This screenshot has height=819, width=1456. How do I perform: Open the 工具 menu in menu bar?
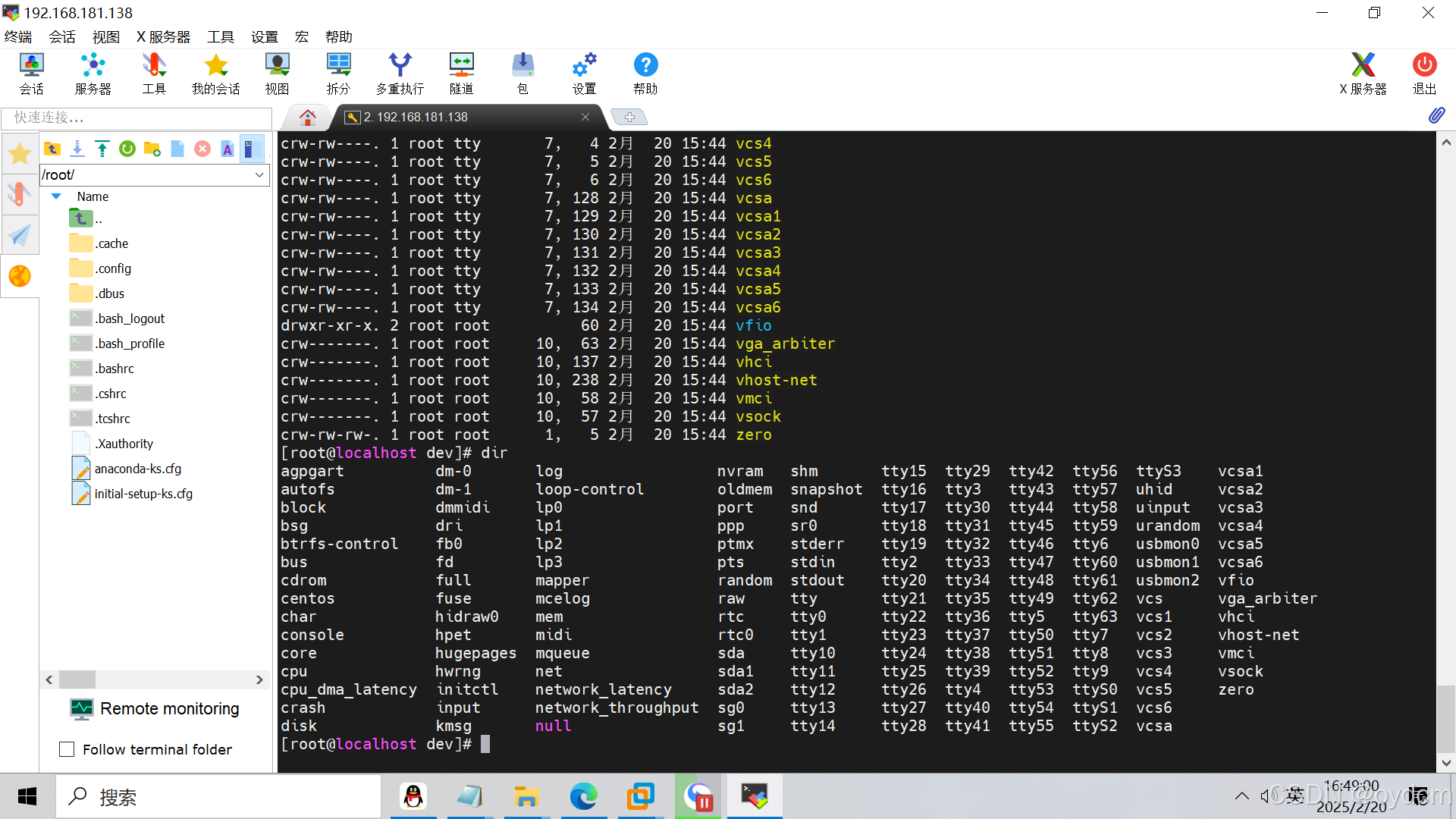click(221, 36)
